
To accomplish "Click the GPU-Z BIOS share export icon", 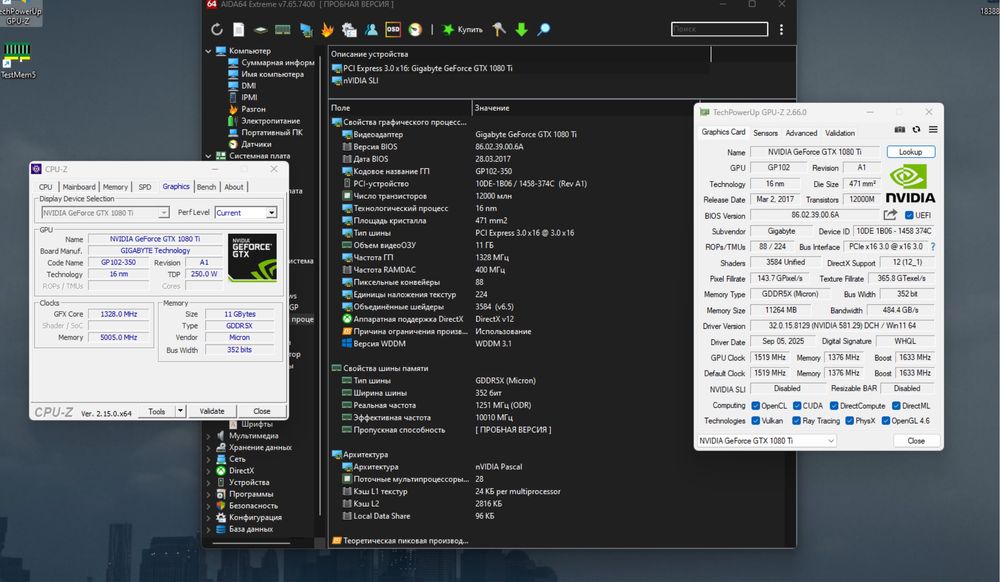I will pos(890,215).
